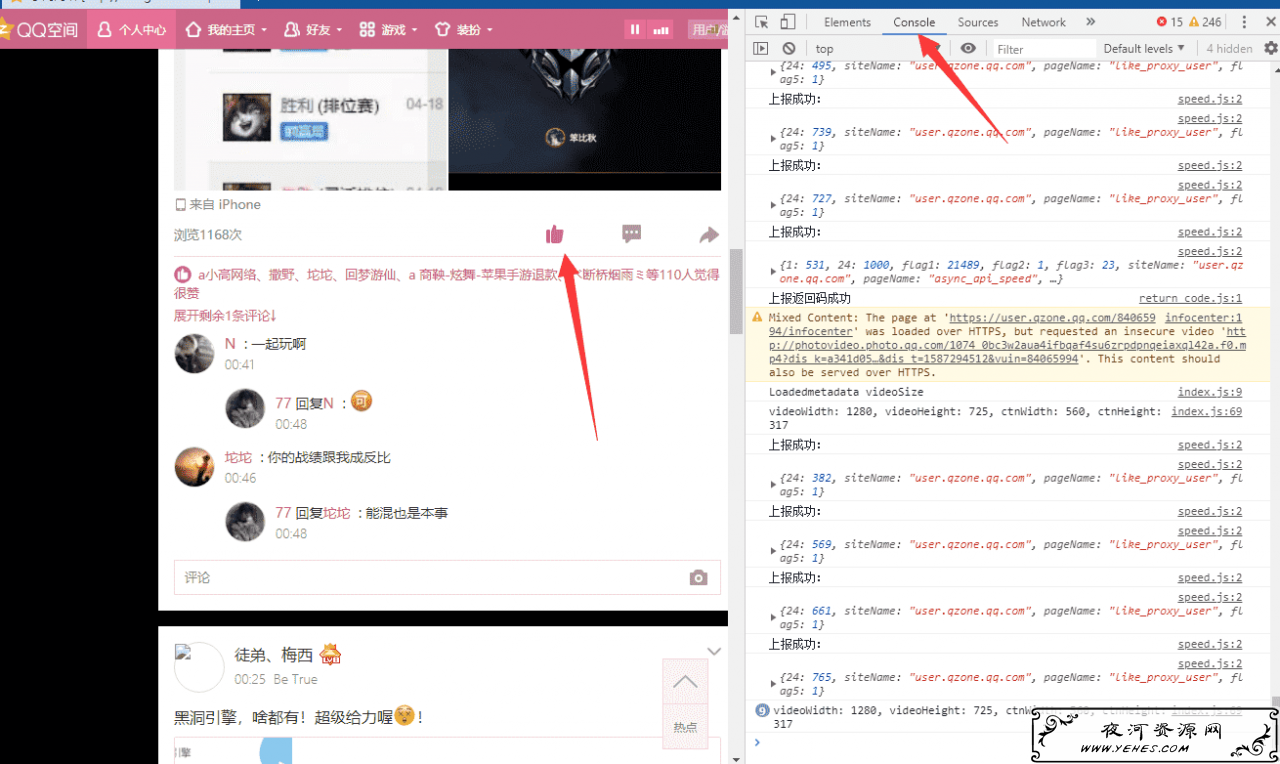Click the thumbs-up like icon on the post
This screenshot has height=764, width=1280.
coord(555,234)
